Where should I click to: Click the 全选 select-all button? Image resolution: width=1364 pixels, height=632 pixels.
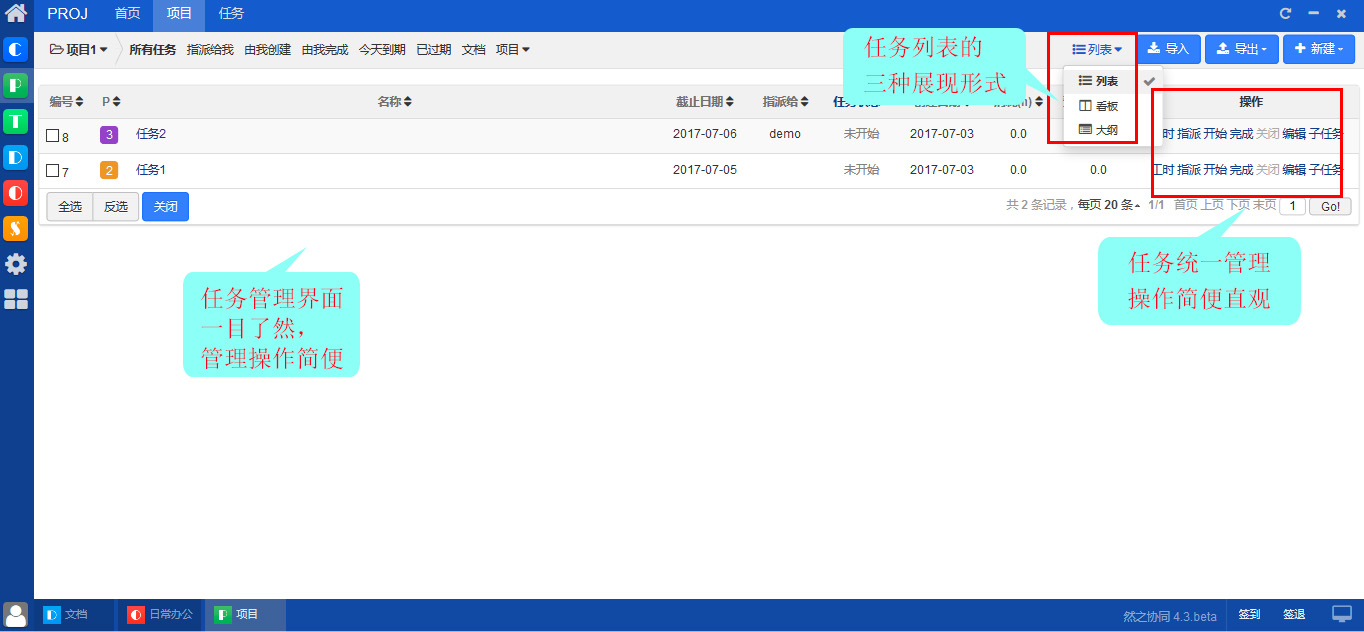tap(70, 206)
